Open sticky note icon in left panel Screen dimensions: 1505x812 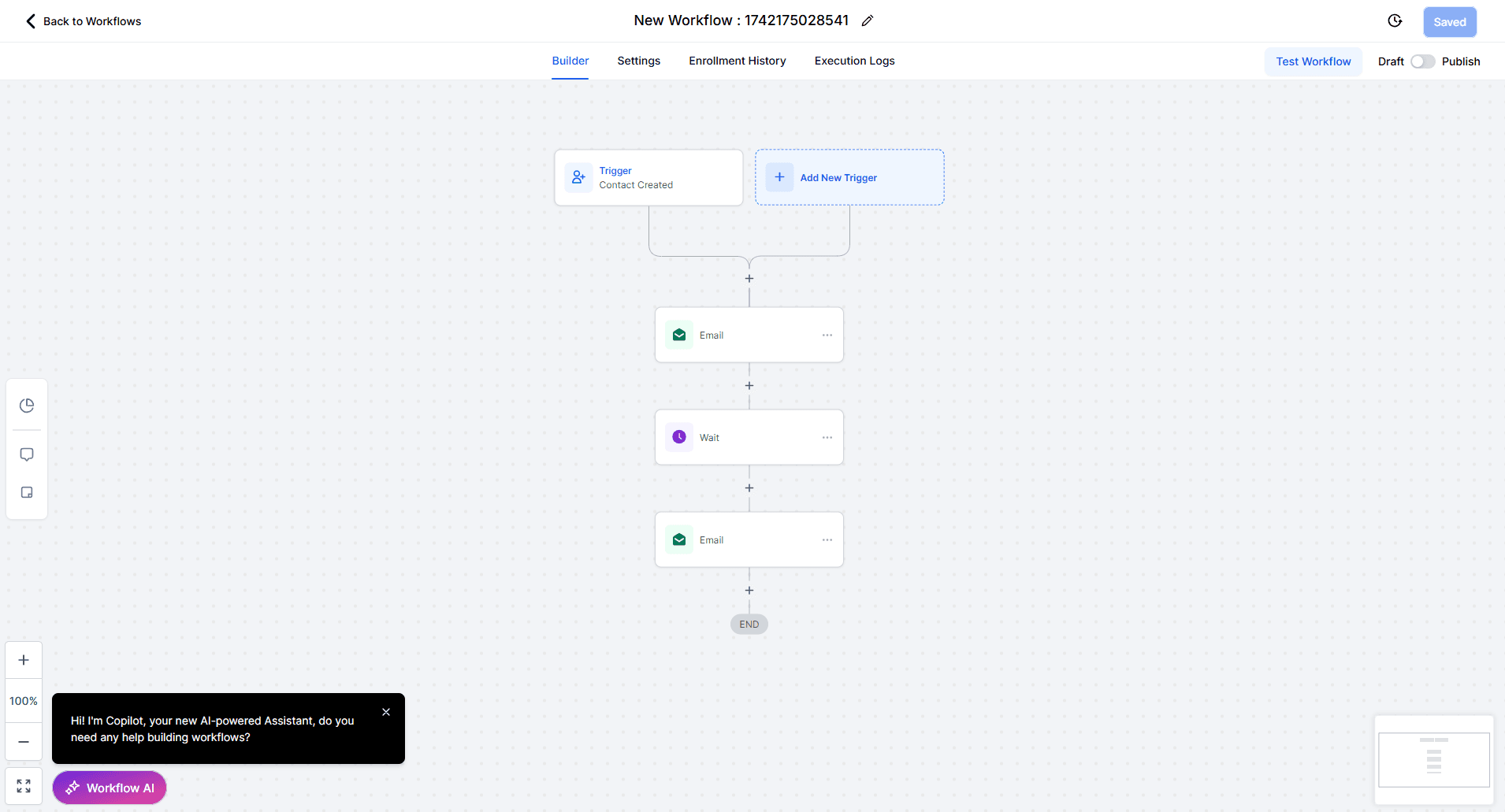pyautogui.click(x=27, y=492)
